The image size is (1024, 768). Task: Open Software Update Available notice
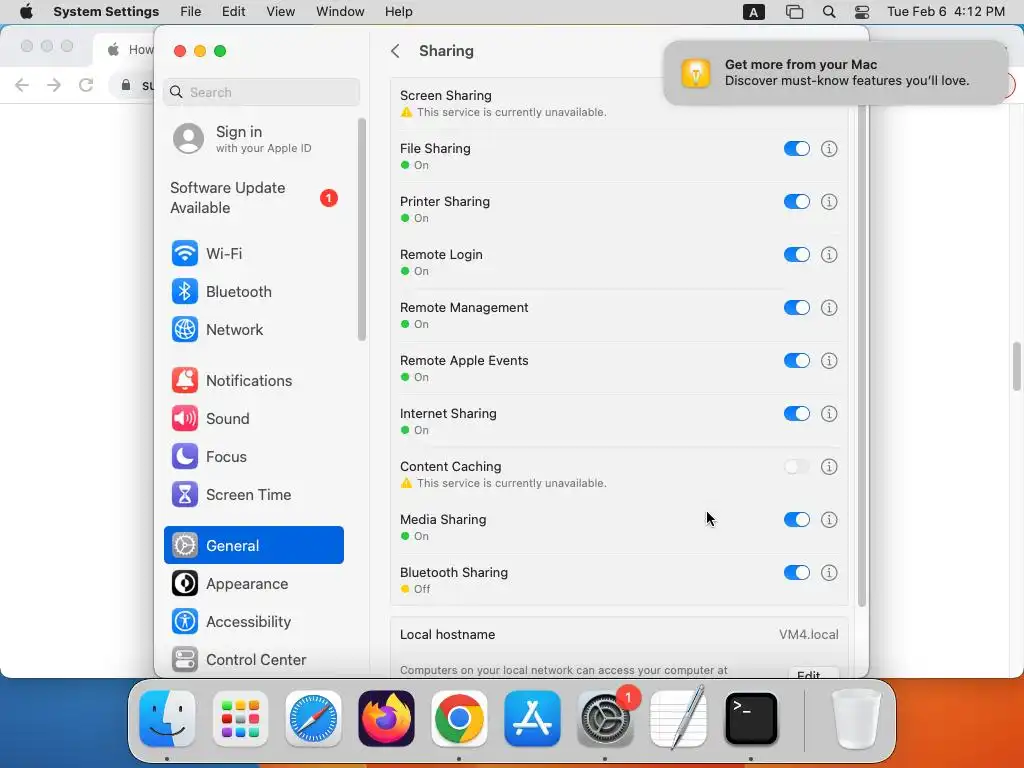(x=254, y=198)
